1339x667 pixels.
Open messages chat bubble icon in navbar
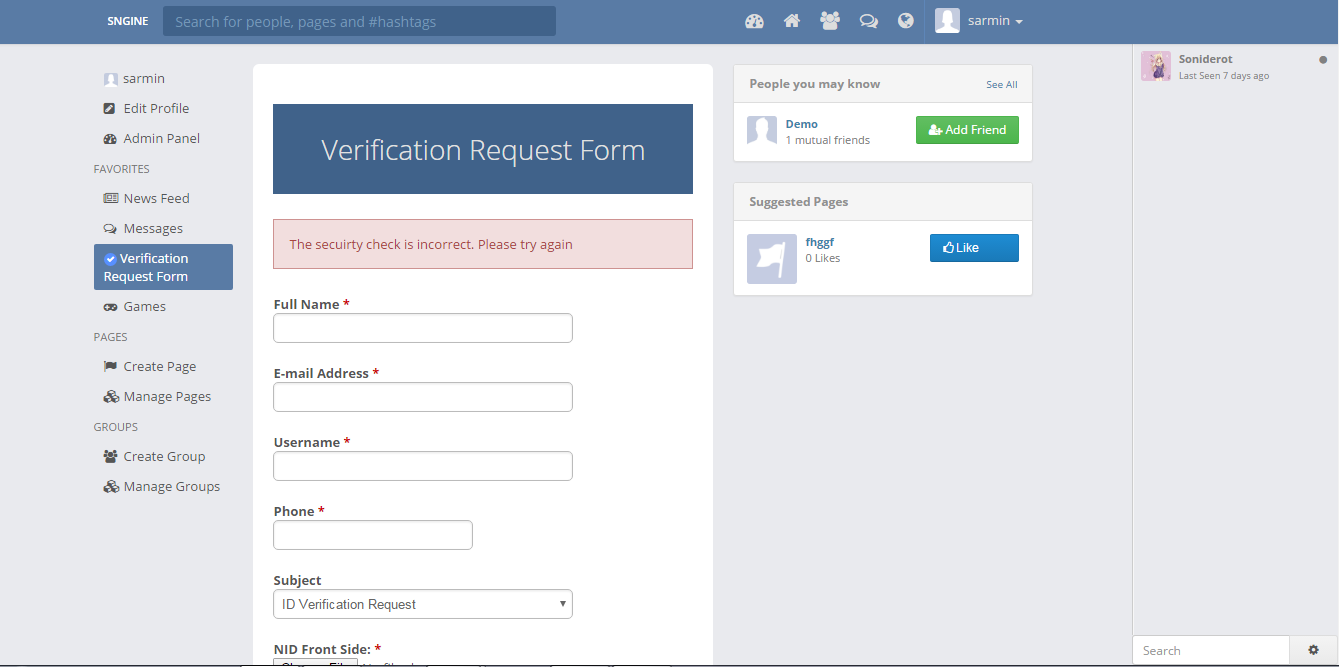(869, 21)
